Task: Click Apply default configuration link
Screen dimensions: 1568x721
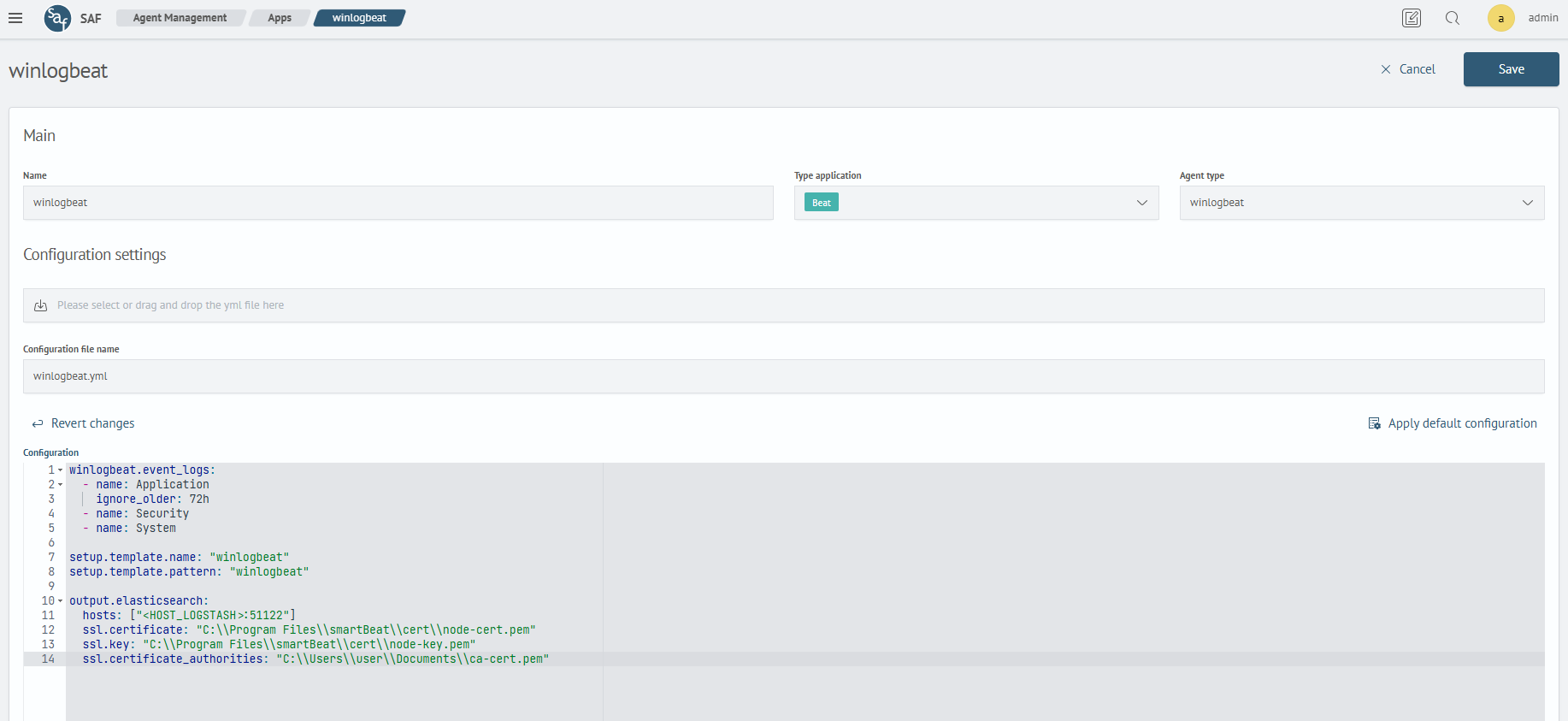Action: [1462, 423]
